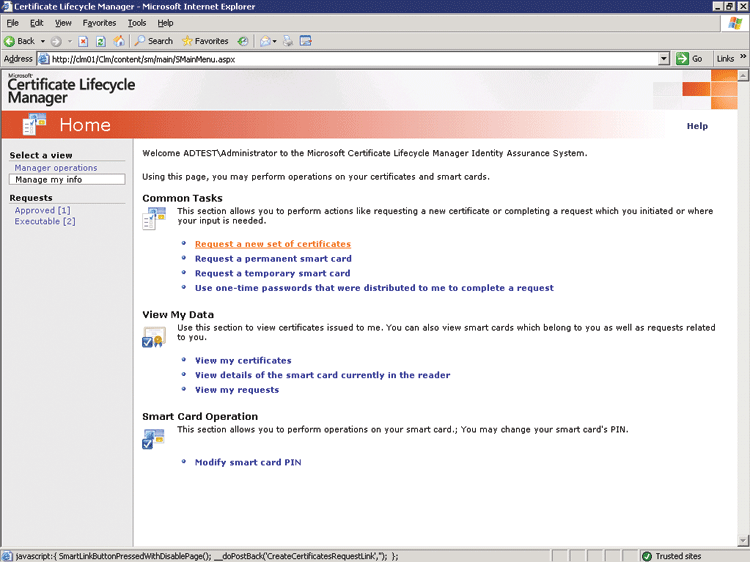This screenshot has width=750, height=562.
Task: Open the Back button dropdown arrow
Action: [43, 42]
